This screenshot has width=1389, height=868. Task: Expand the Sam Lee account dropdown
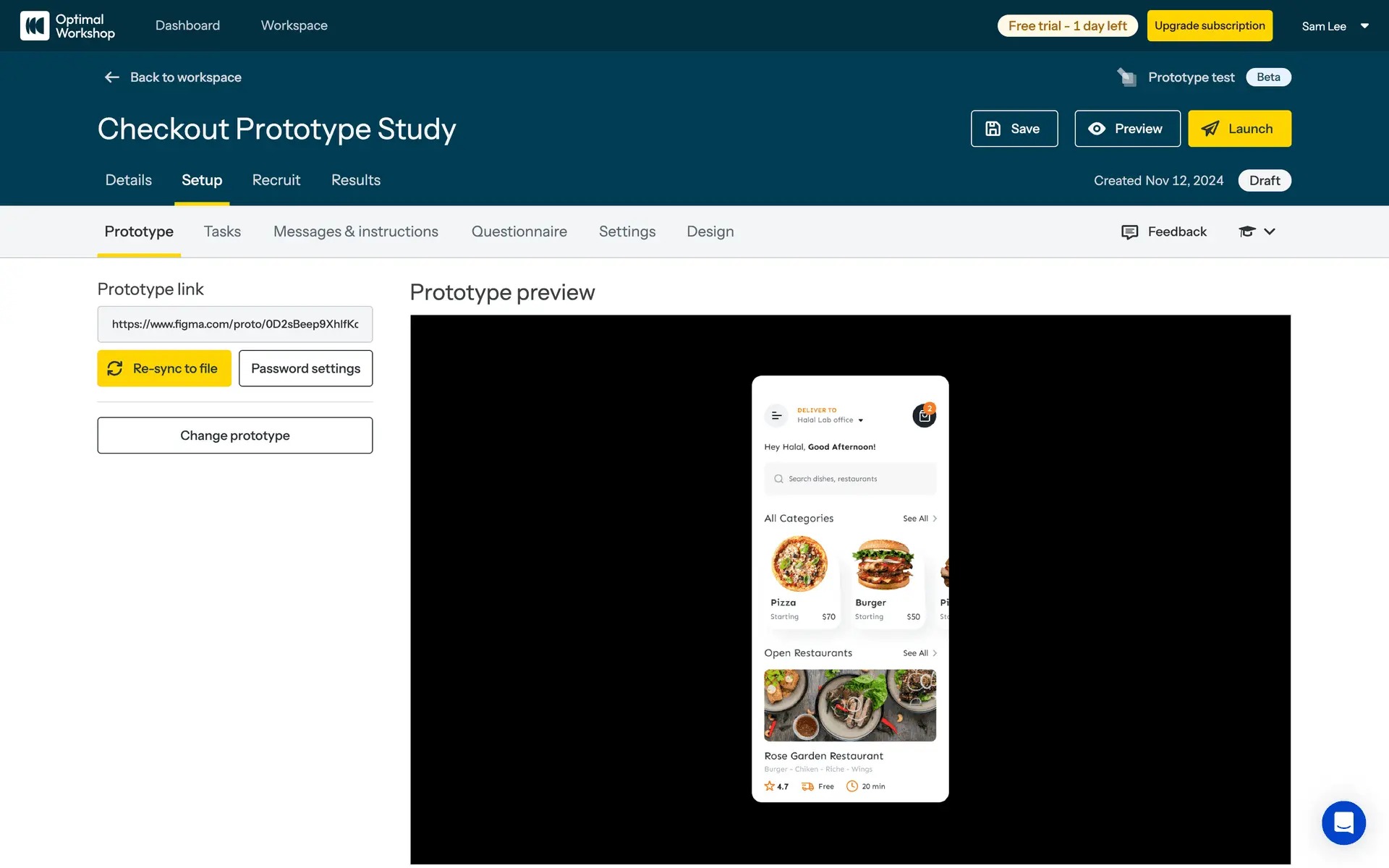[1364, 26]
